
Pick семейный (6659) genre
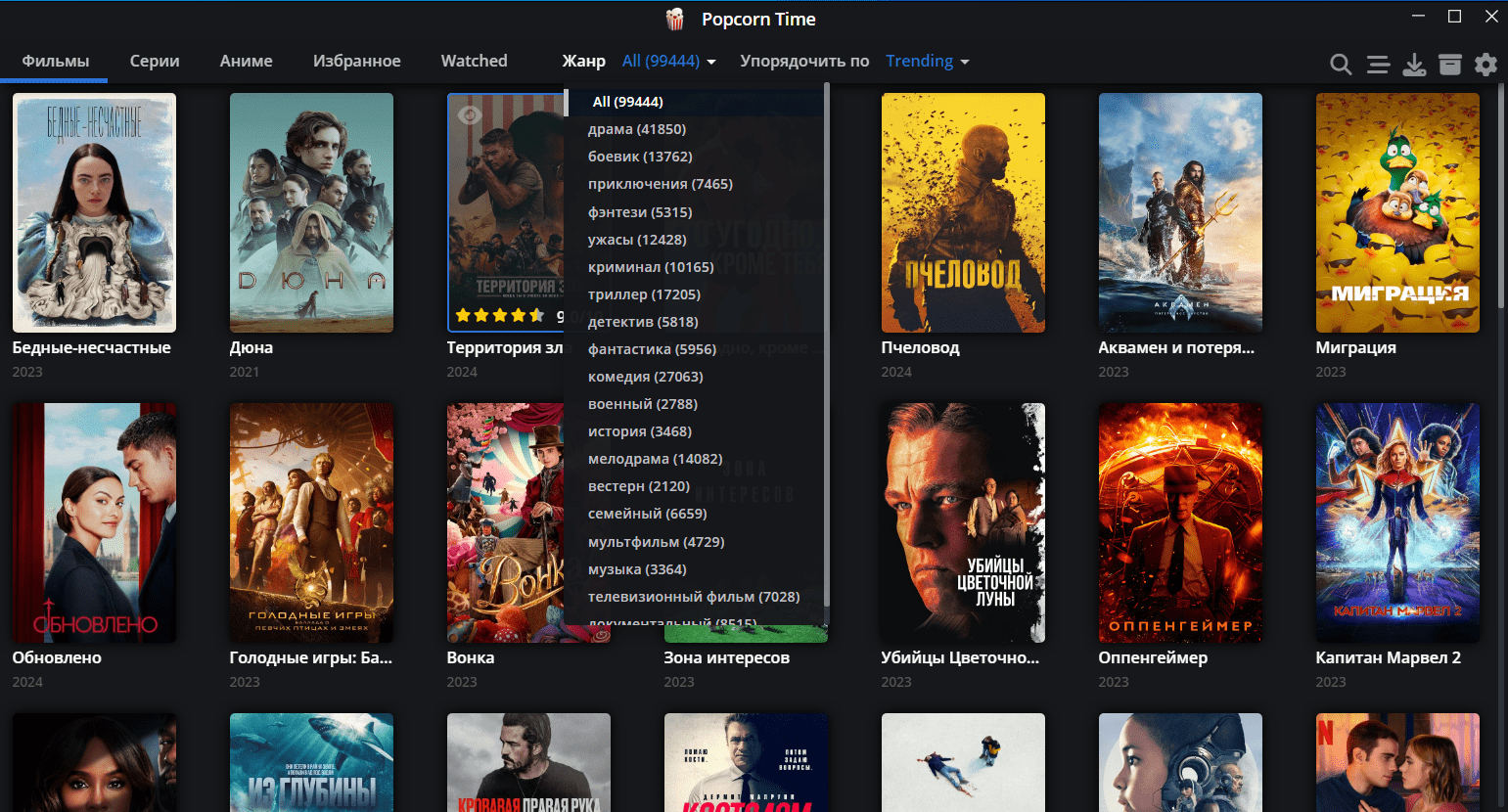click(x=696, y=514)
